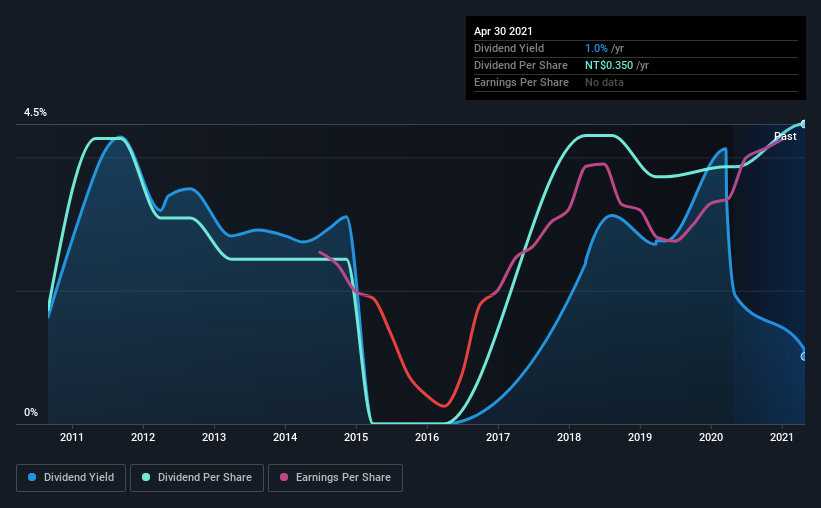The width and height of the screenshot is (821, 508).
Task: Click the 'No data' earnings value
Action: click(604, 82)
